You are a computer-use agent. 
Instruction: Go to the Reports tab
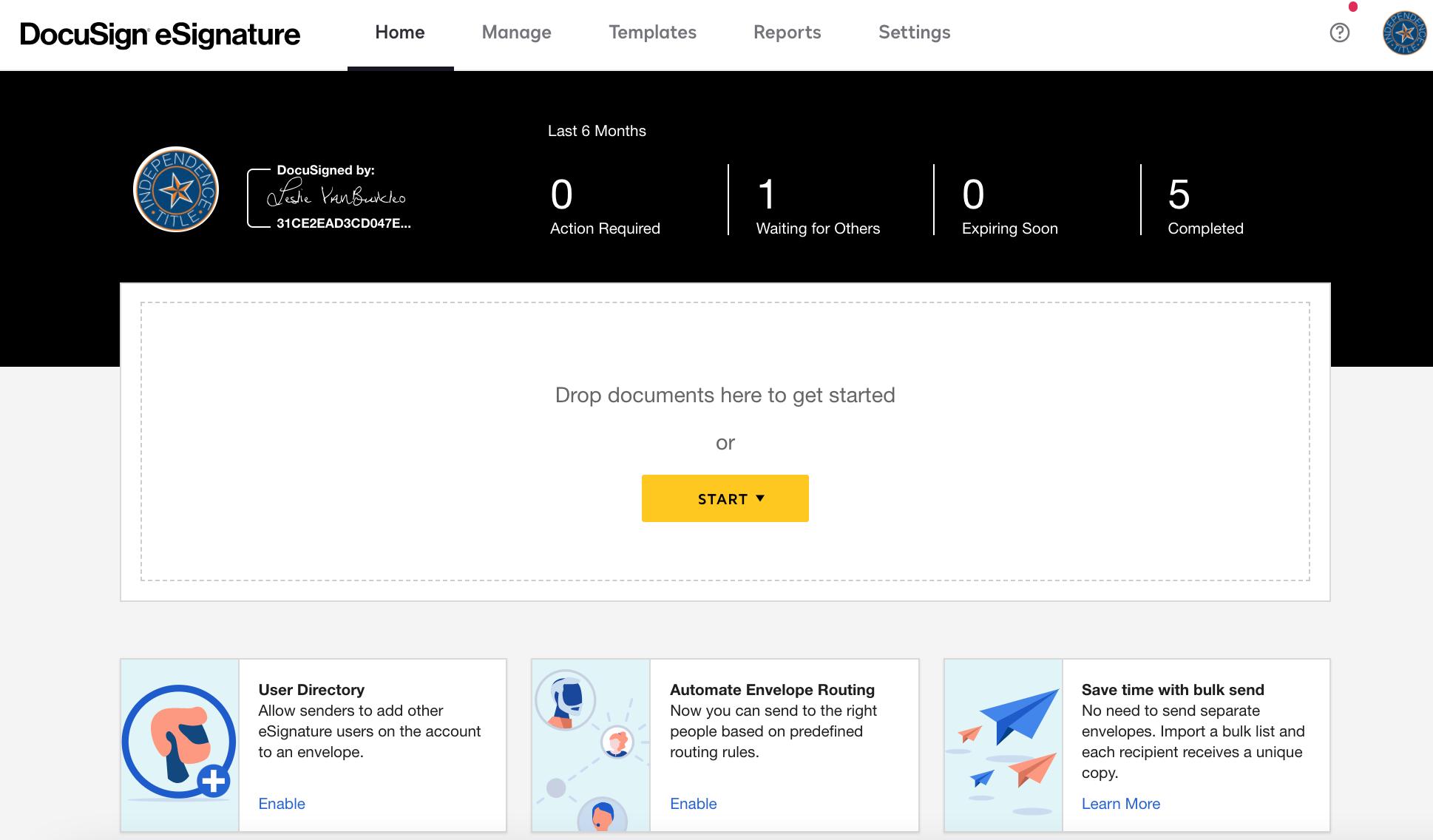(787, 33)
